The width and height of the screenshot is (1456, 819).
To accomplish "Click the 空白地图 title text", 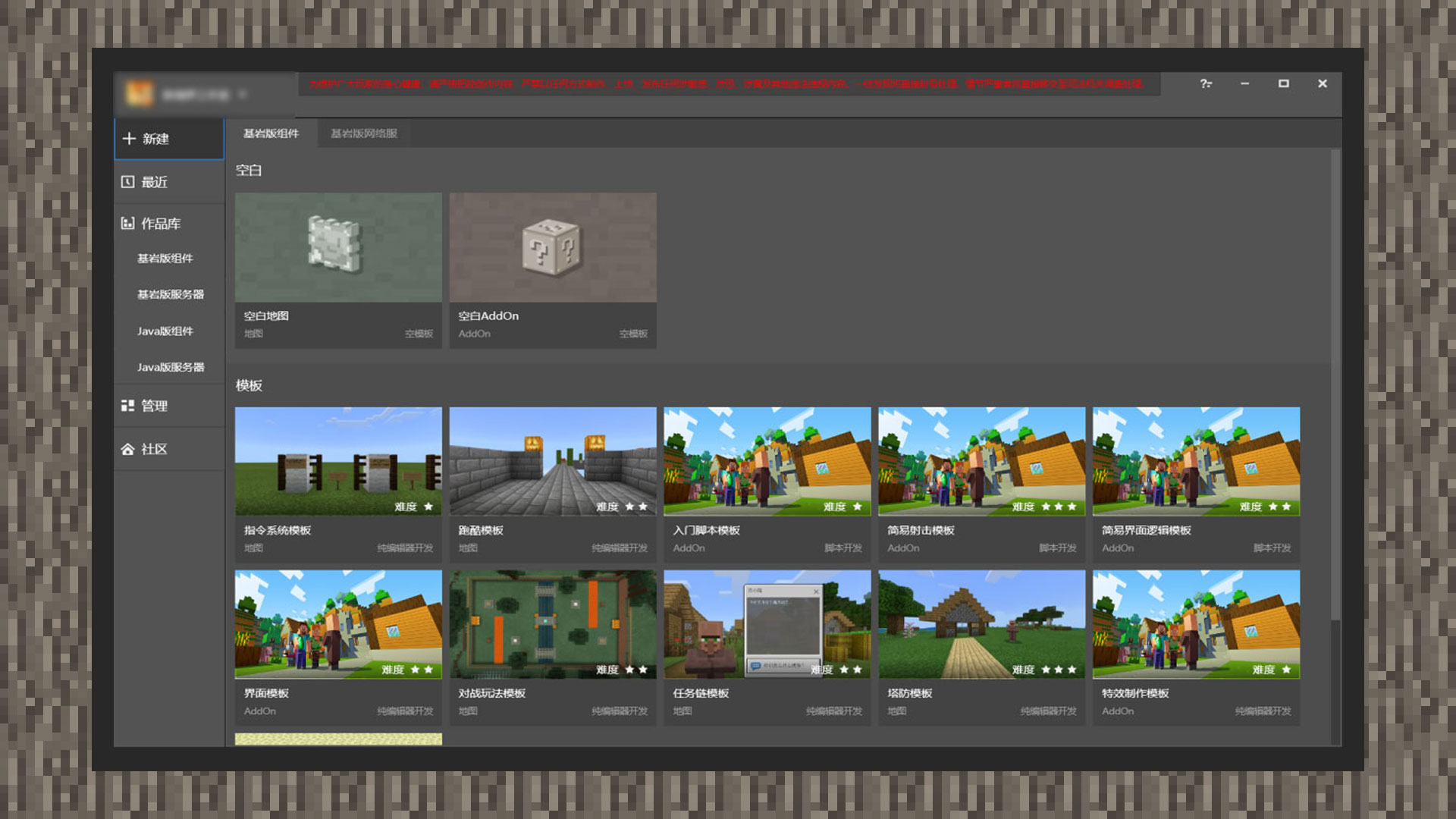I will (266, 315).
